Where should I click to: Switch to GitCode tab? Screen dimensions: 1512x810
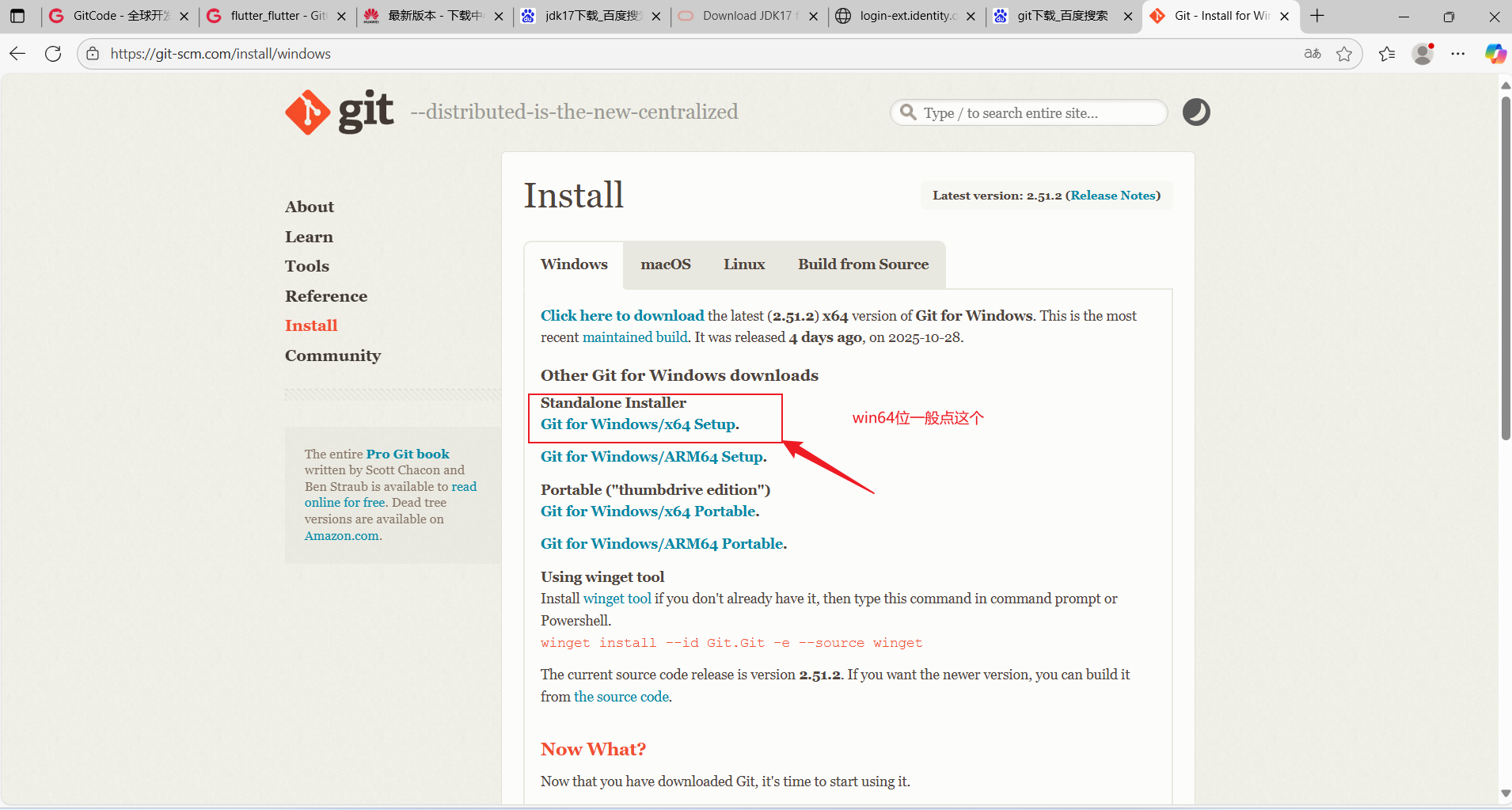pos(120,16)
